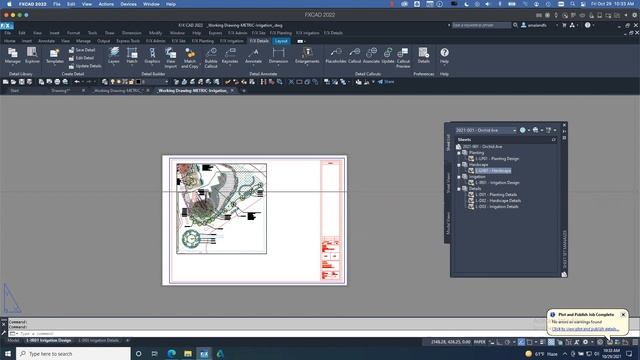Image resolution: width=640 pixels, height=360 pixels.
Task: Open the sheet set selector dropdown
Action: (485, 130)
